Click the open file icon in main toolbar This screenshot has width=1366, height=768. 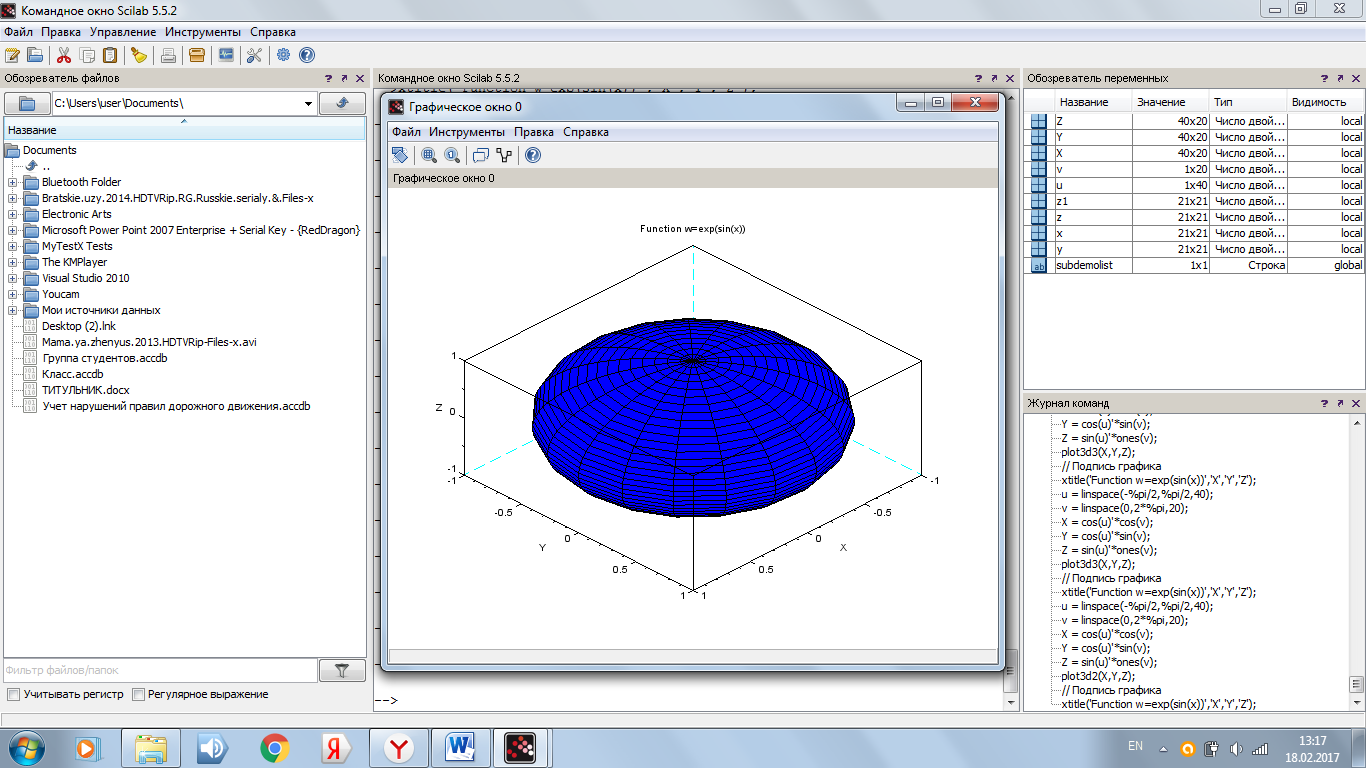pos(35,55)
